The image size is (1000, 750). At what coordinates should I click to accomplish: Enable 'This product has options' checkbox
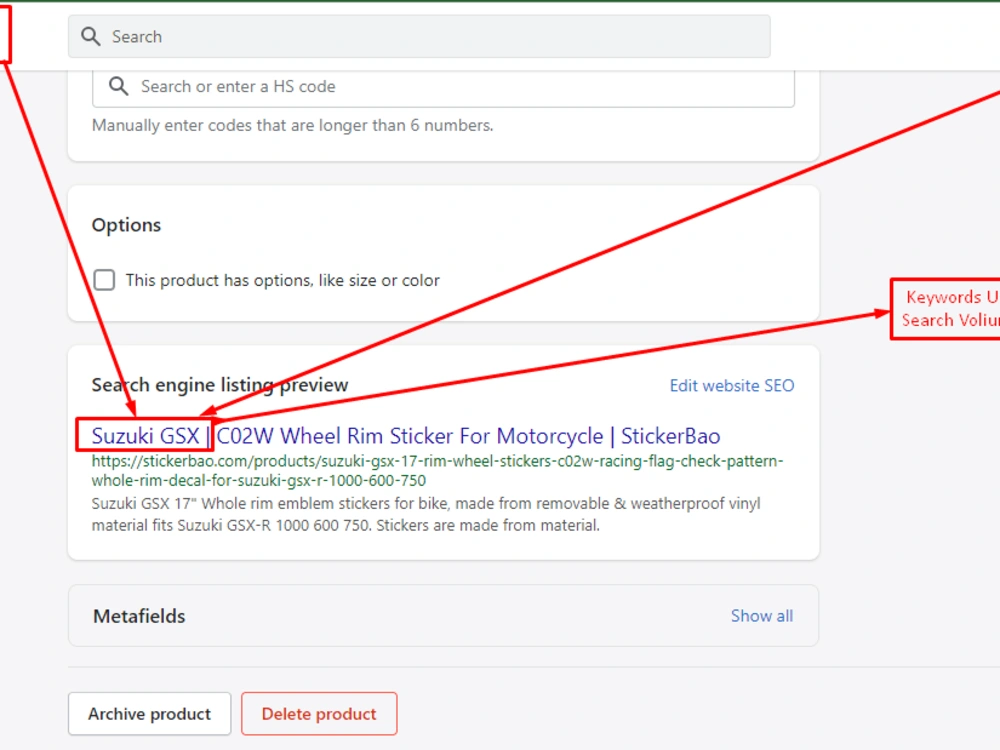105,280
